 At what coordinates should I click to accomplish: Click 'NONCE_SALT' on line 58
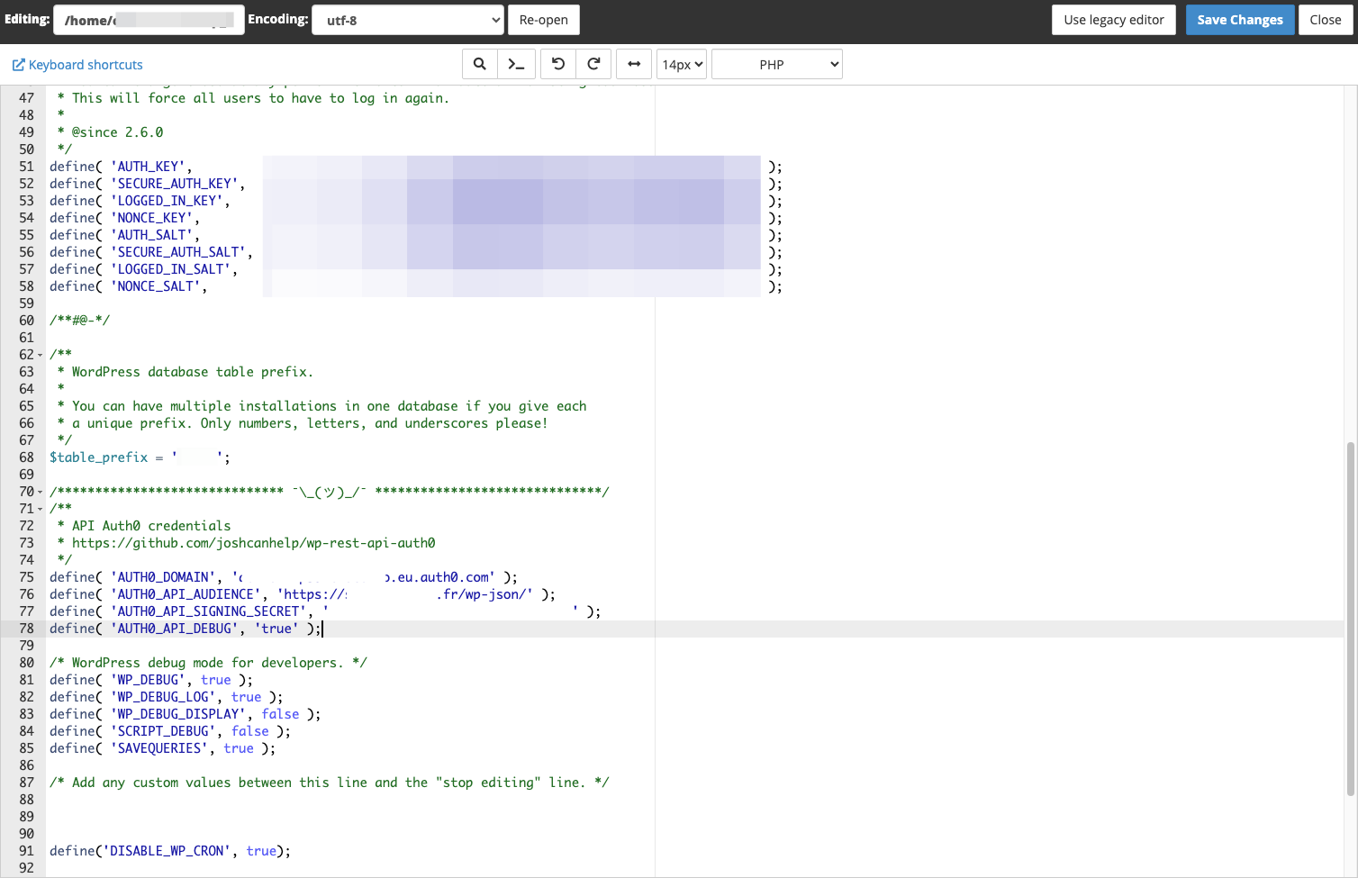[x=156, y=286]
